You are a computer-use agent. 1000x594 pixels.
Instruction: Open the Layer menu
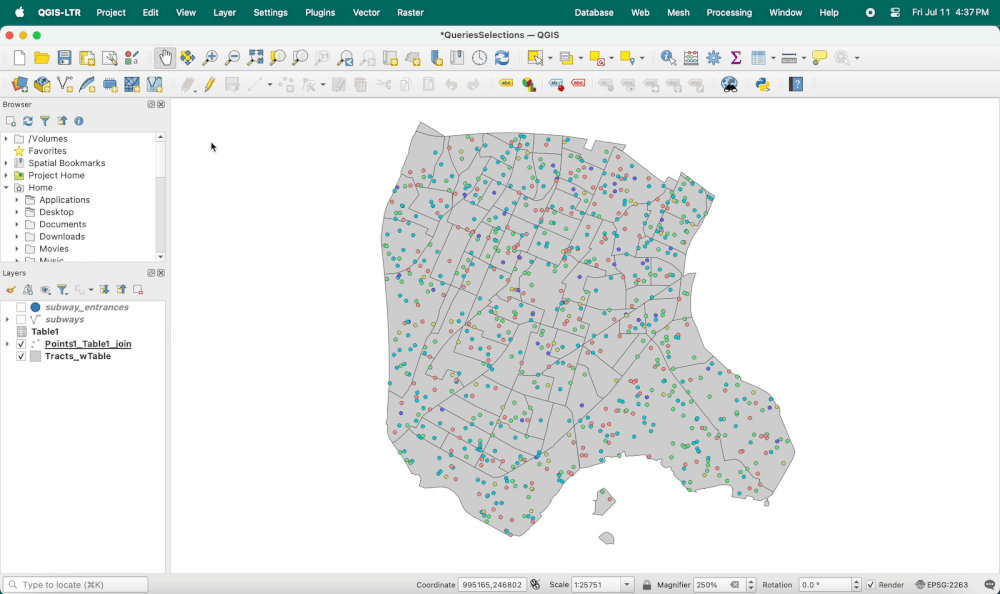224,12
